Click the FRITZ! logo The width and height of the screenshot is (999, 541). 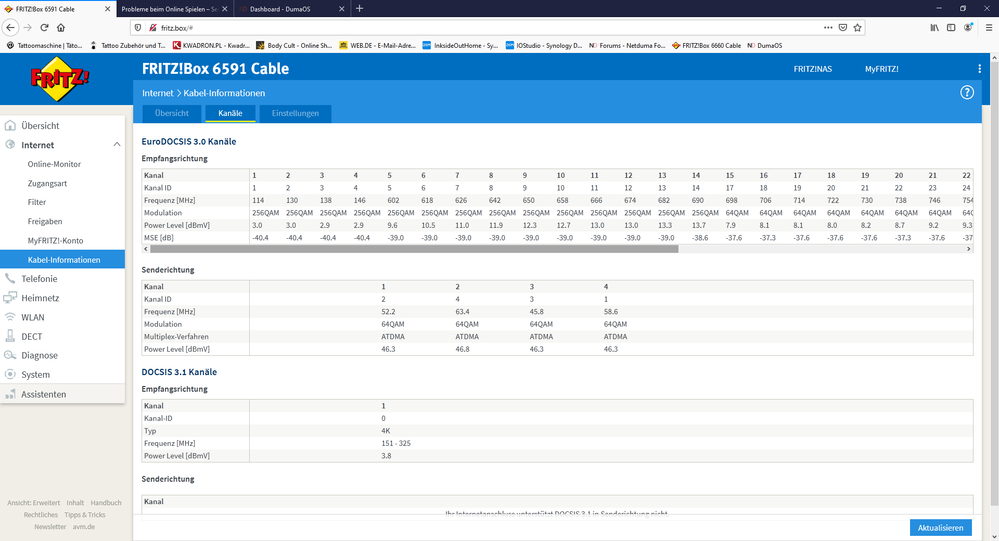coord(60,79)
